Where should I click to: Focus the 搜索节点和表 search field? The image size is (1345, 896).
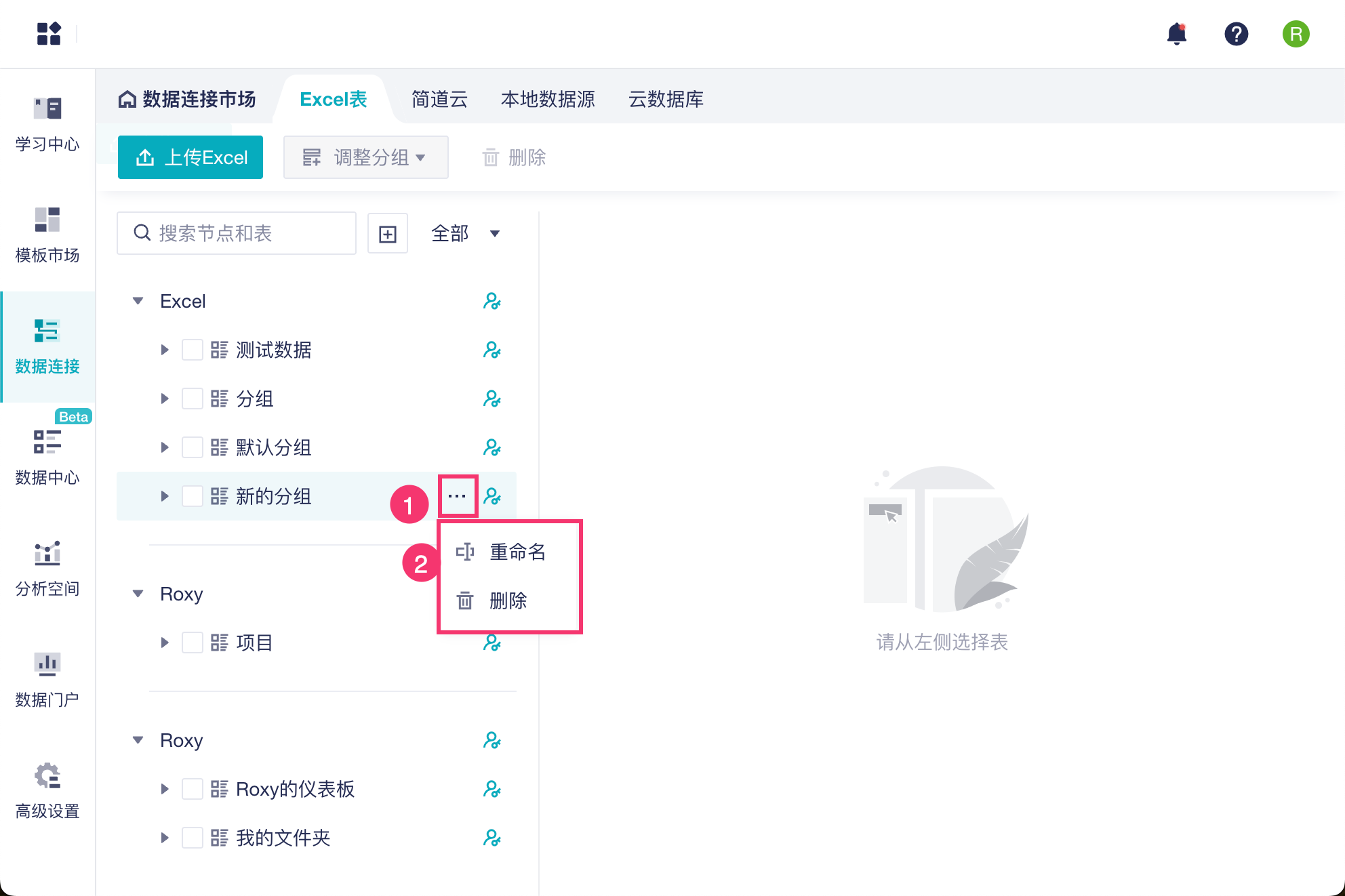(237, 234)
